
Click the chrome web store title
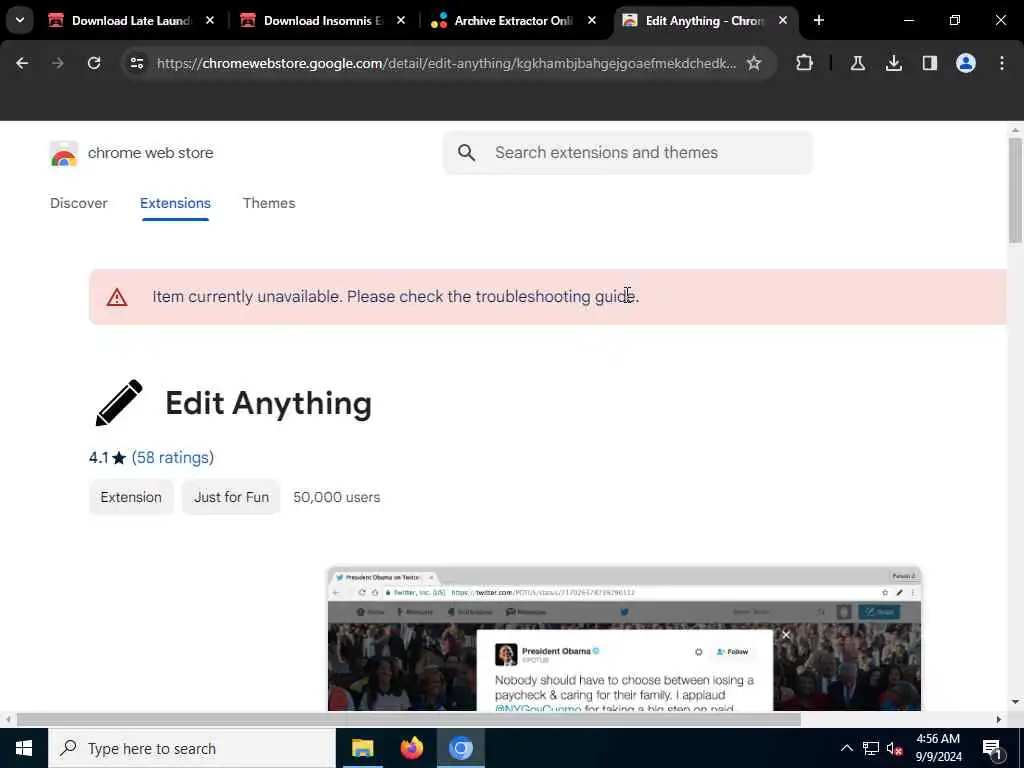tap(151, 153)
